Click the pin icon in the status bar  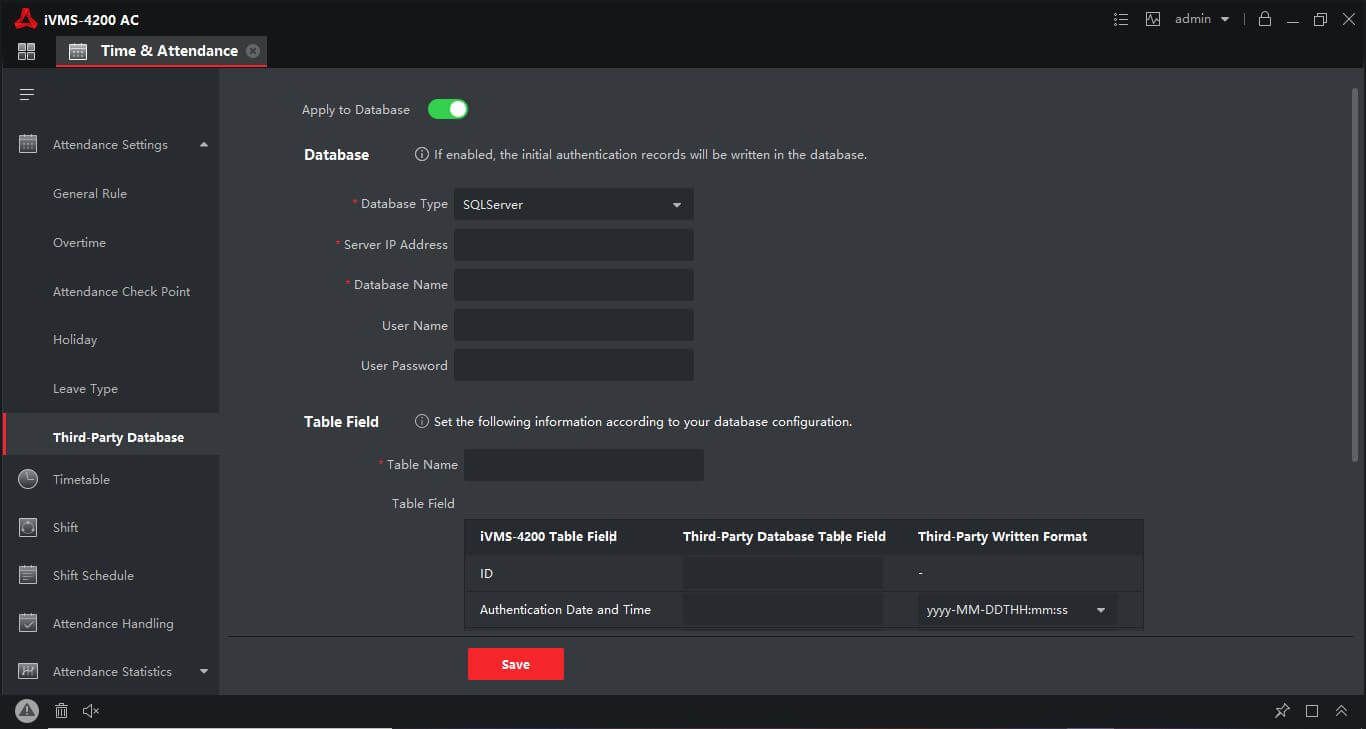(x=1282, y=711)
